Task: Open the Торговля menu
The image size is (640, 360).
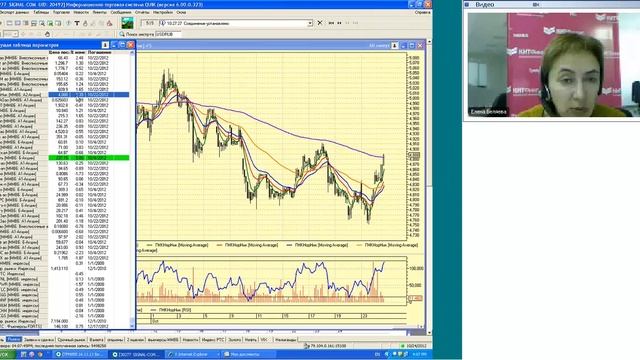Action: 61,12
